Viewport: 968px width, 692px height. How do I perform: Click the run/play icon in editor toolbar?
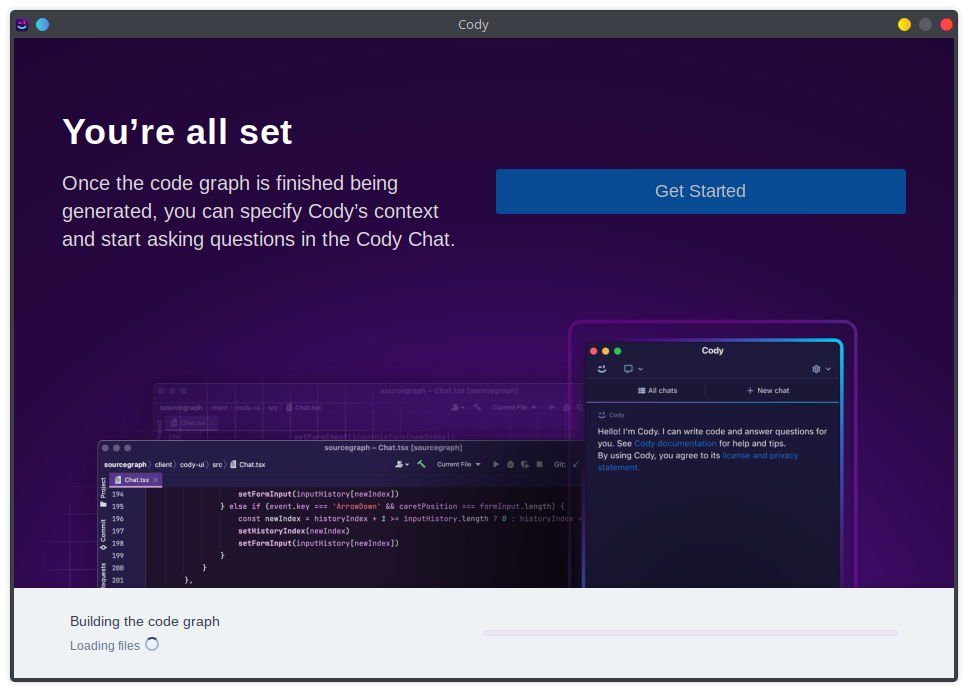click(496, 464)
